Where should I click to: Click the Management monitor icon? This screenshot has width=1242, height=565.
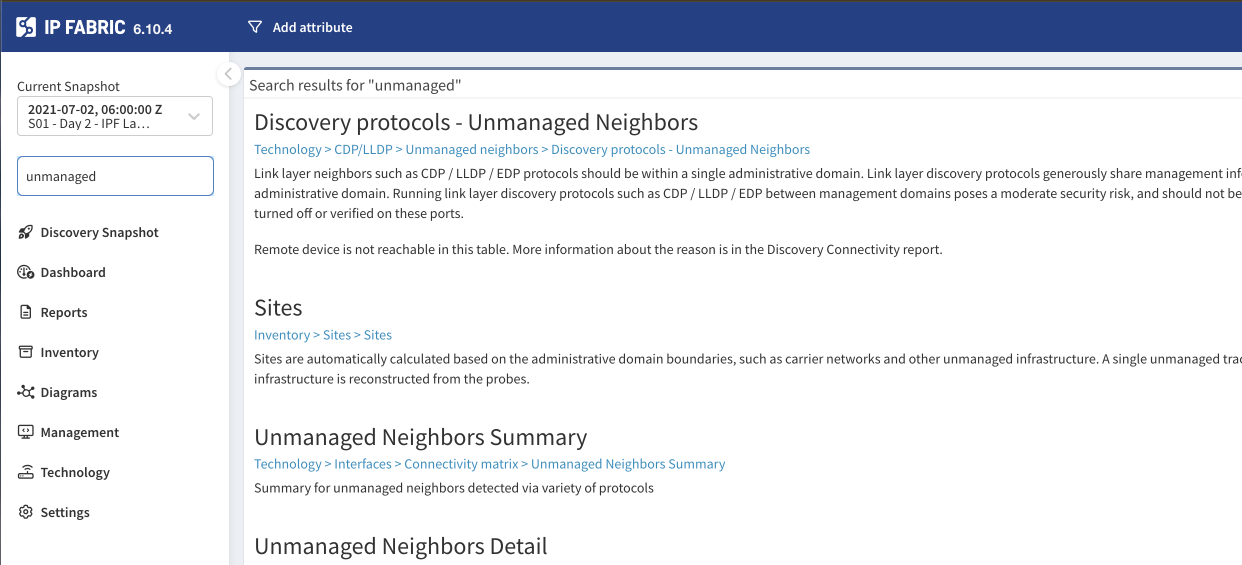tap(26, 432)
